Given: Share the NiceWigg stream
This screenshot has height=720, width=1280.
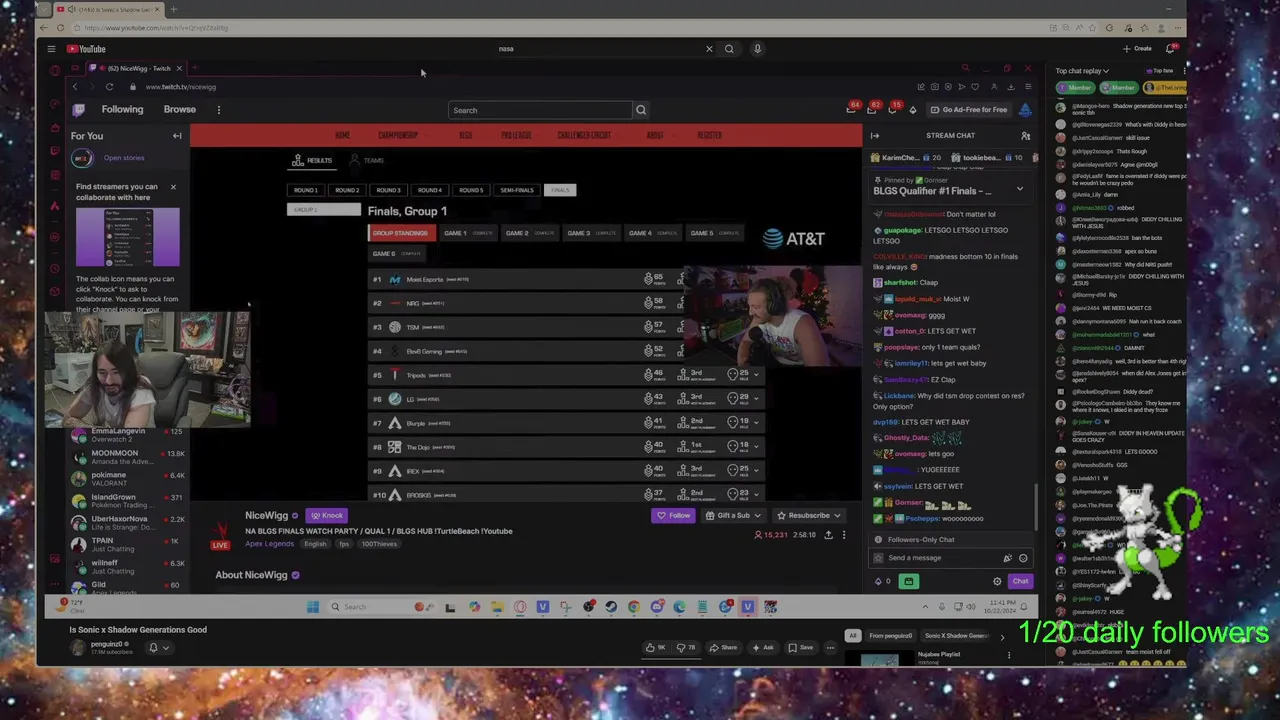Looking at the screenshot, I should tap(828, 535).
